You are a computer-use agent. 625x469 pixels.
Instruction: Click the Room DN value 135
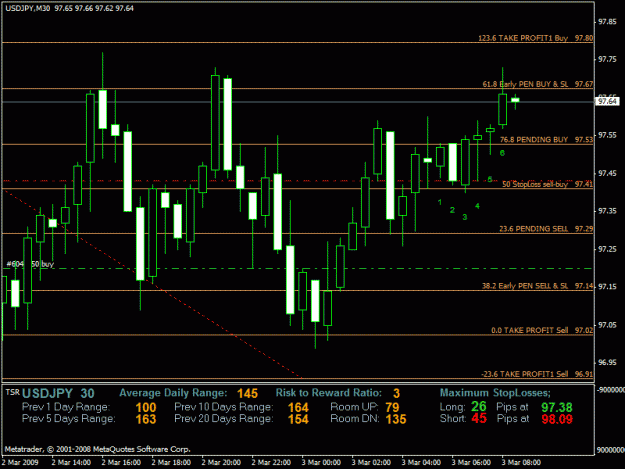coord(396,419)
